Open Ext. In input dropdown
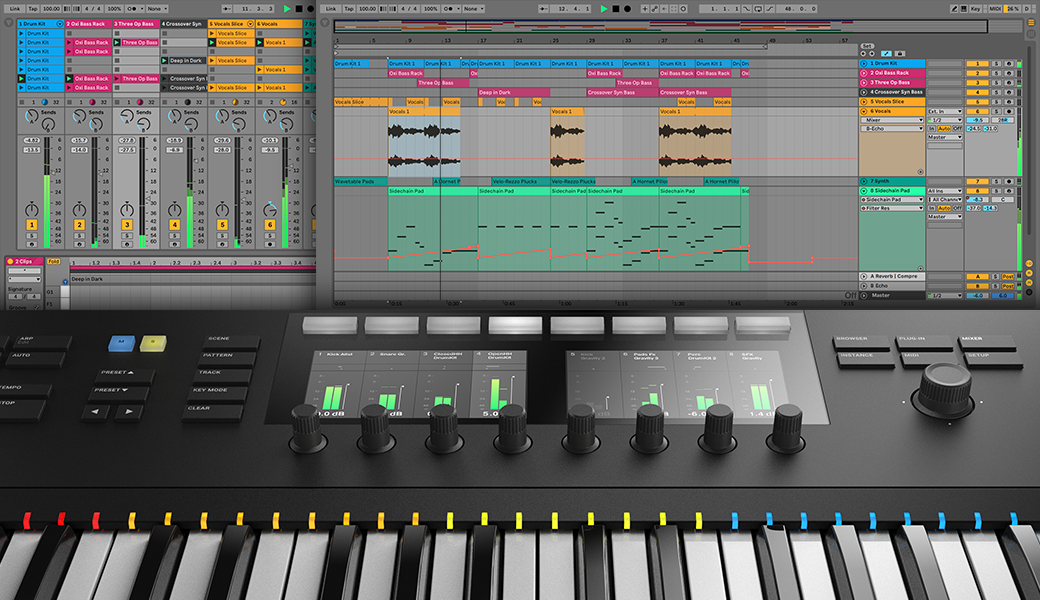This screenshot has height=600, width=1040. click(944, 111)
